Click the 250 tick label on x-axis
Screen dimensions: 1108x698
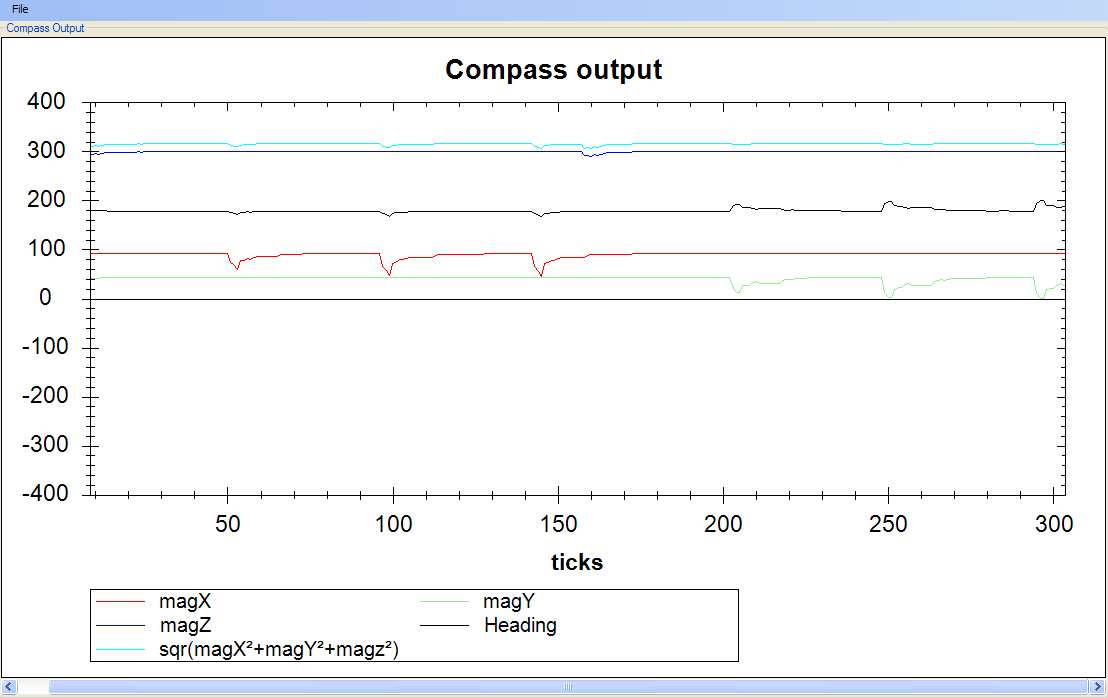pyautogui.click(x=888, y=524)
